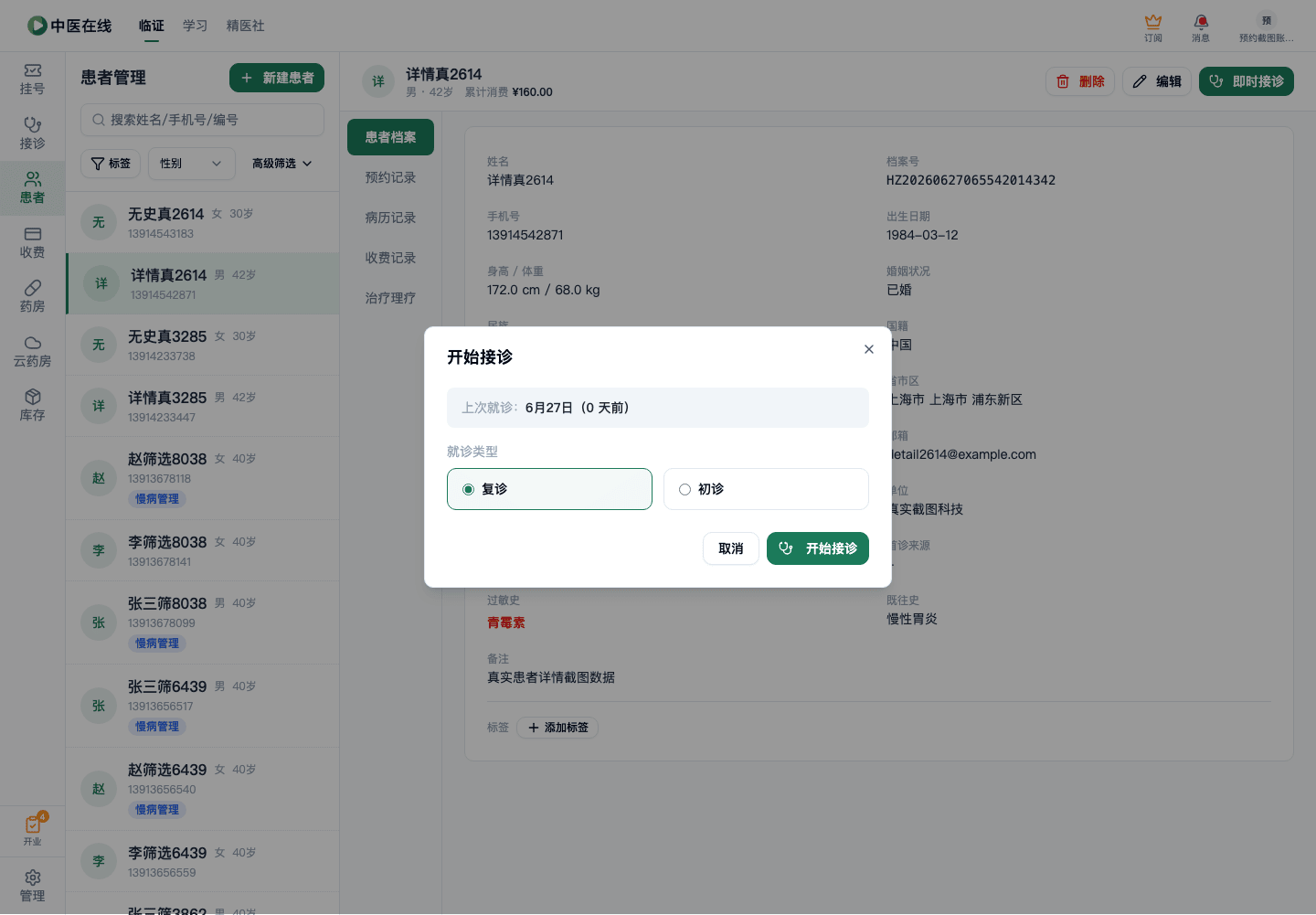Open the 药房 pharmacy sidebar icon

pyautogui.click(x=32, y=297)
